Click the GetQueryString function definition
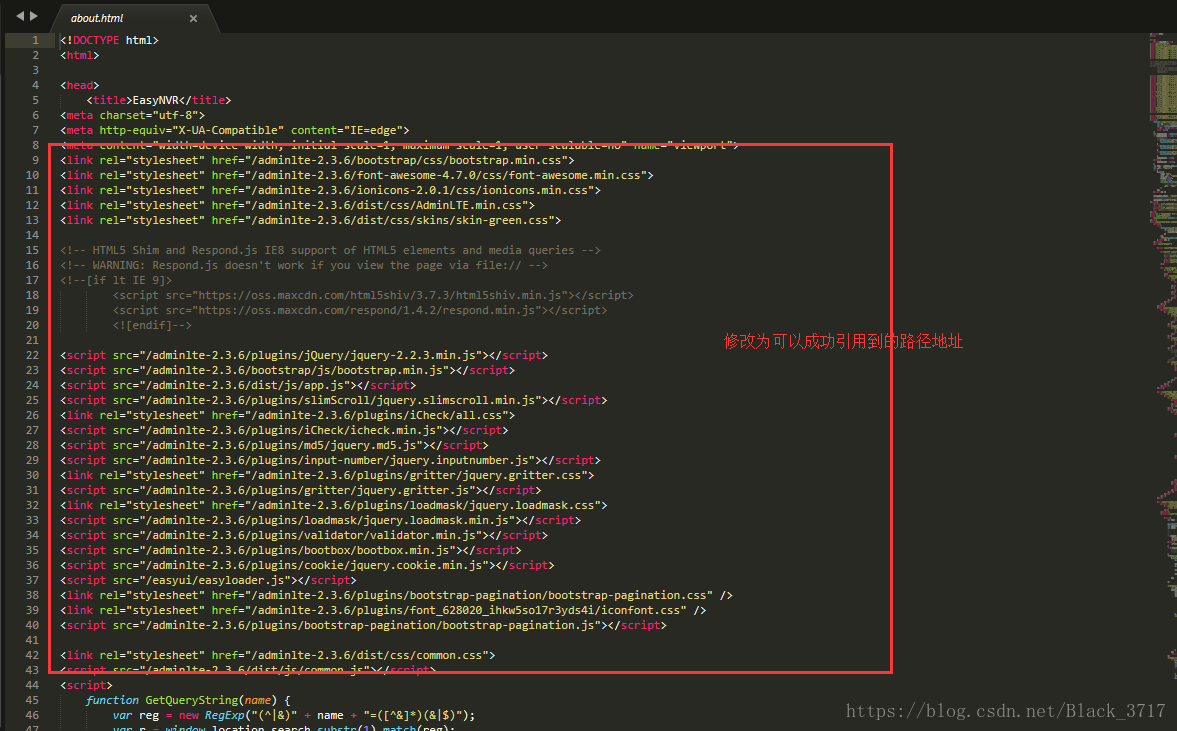Viewport: 1177px width, 731px height. pyautogui.click(x=188, y=700)
